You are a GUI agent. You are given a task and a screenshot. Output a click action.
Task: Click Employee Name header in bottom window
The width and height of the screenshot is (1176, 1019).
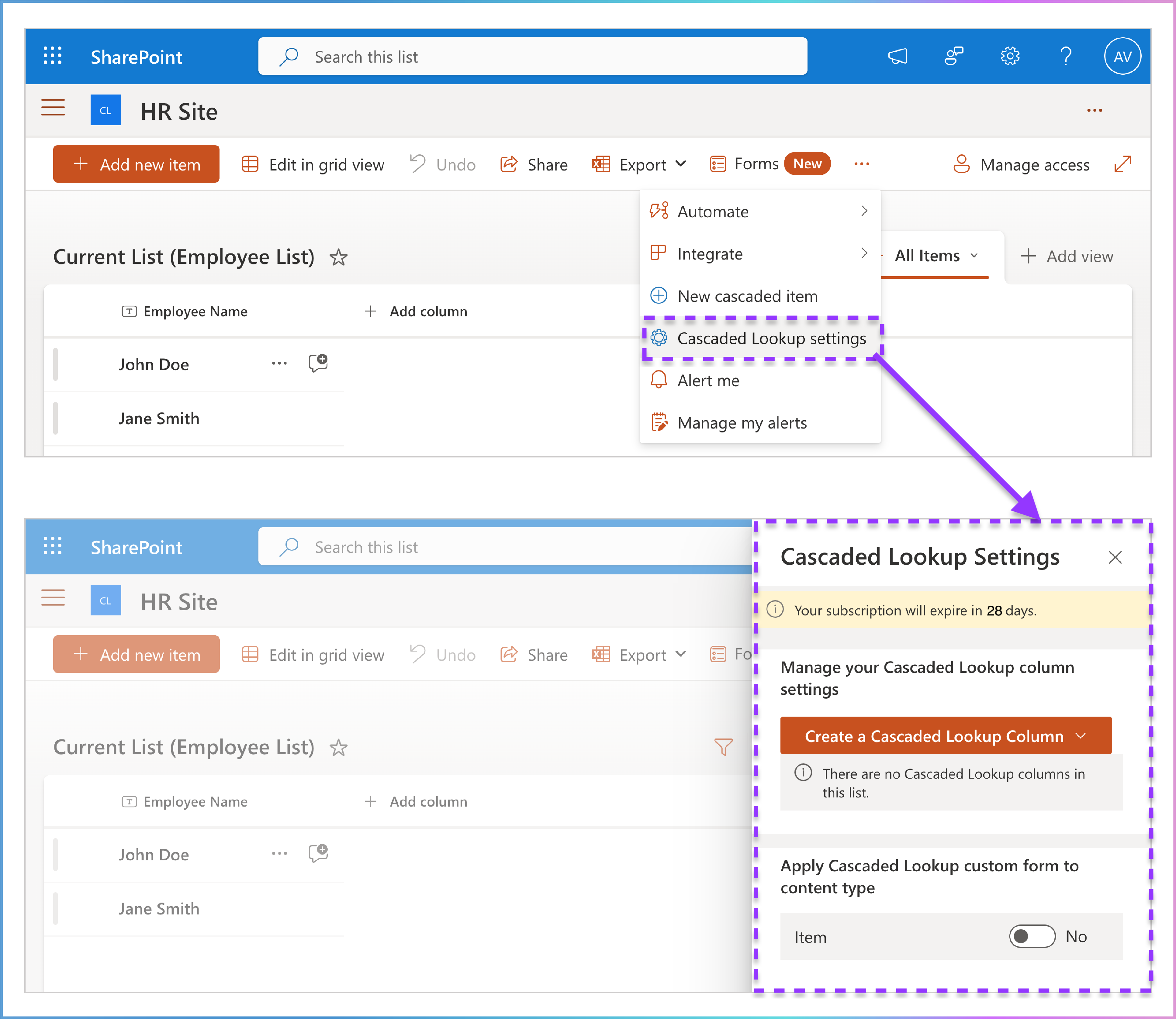pos(185,801)
